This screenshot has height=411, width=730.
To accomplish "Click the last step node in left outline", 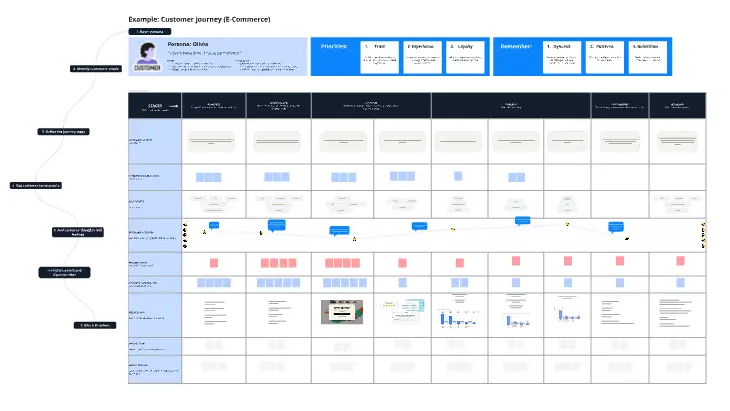I will [x=95, y=325].
